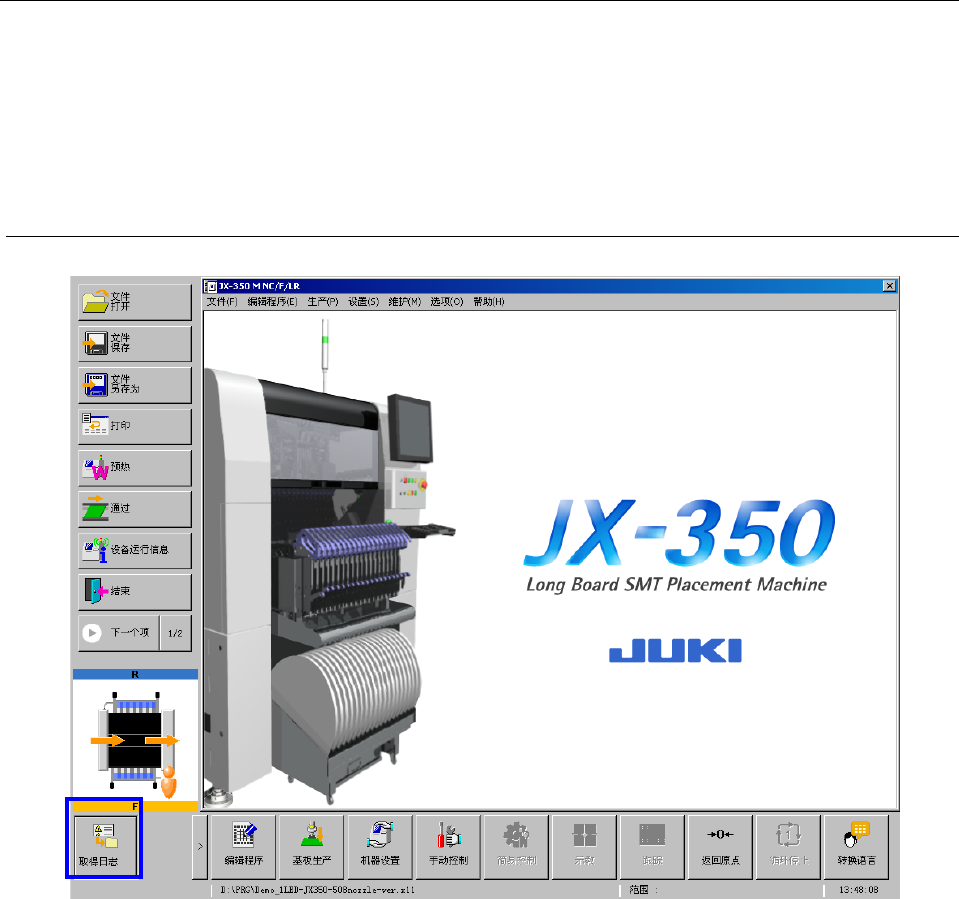Start 基板生产 board production
Image resolution: width=959 pixels, height=899 pixels.
[x=312, y=846]
